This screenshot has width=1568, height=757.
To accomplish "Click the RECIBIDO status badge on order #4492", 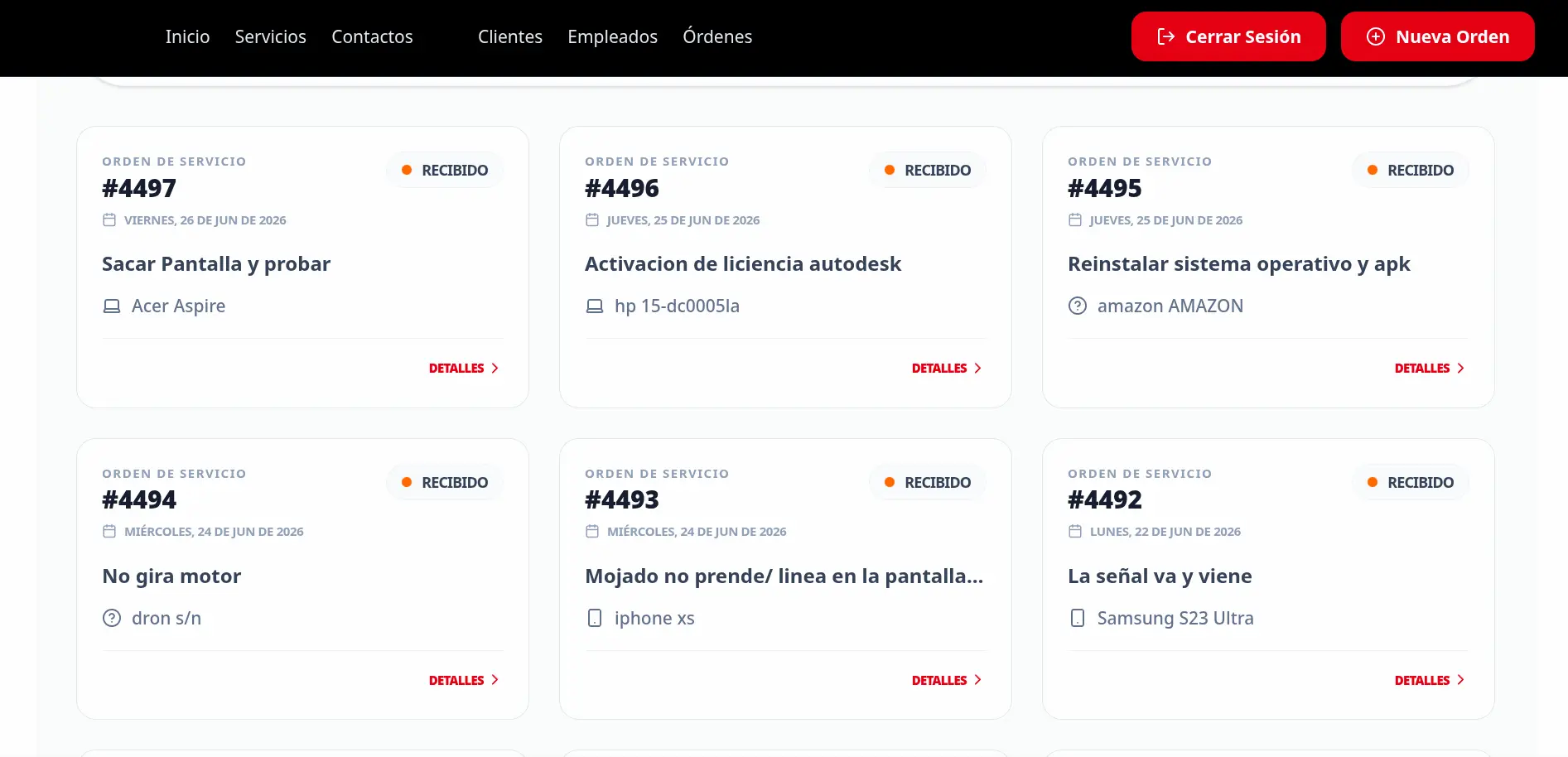I will [1411, 482].
